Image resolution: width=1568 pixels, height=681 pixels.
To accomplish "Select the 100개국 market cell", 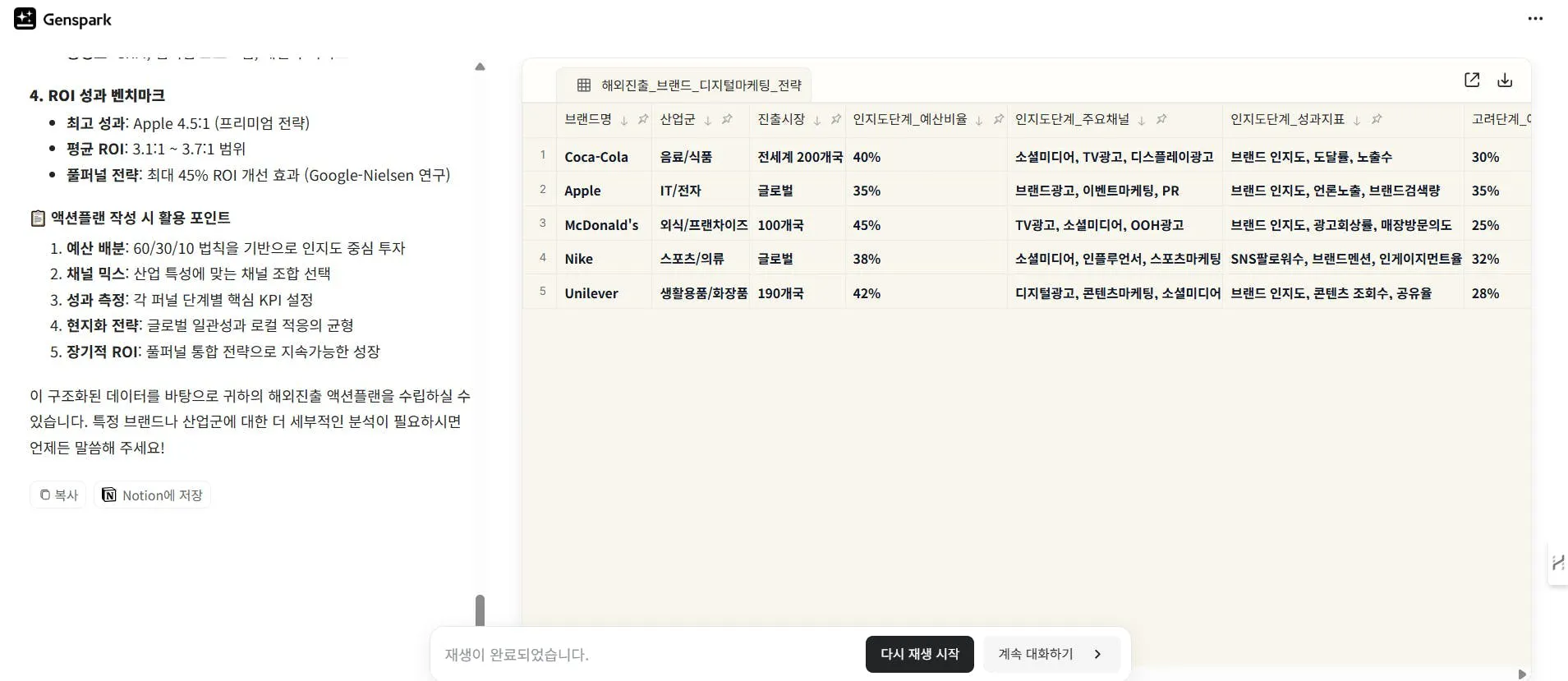I will pos(798,224).
